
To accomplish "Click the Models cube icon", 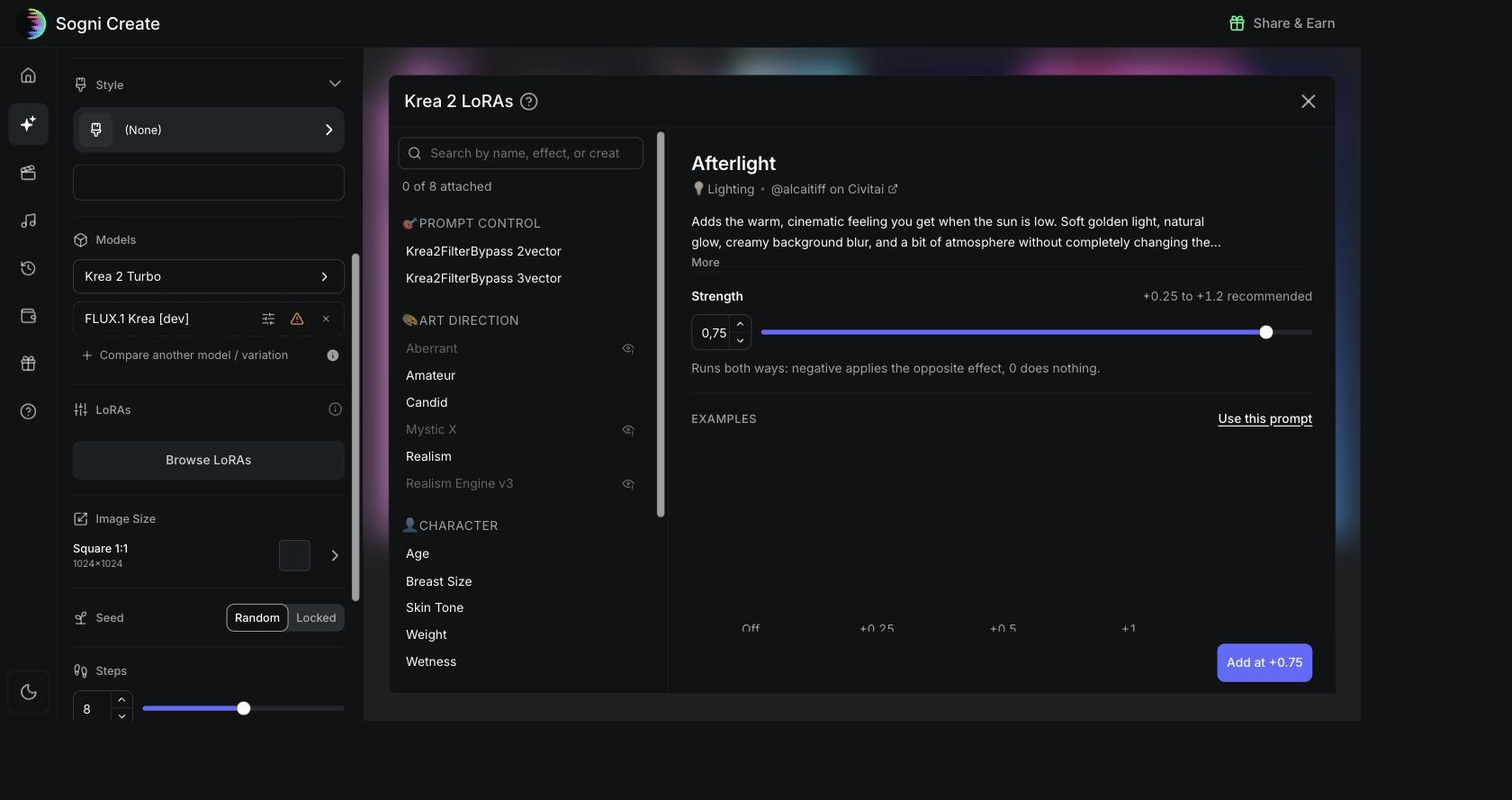I will (x=81, y=240).
